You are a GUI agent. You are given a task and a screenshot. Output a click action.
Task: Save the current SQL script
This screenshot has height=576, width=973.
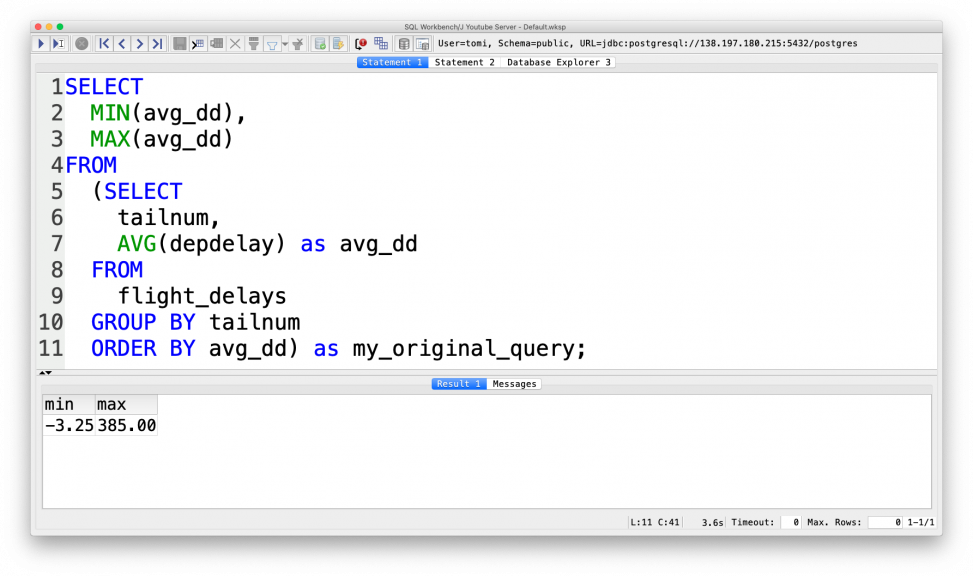[x=179, y=43]
